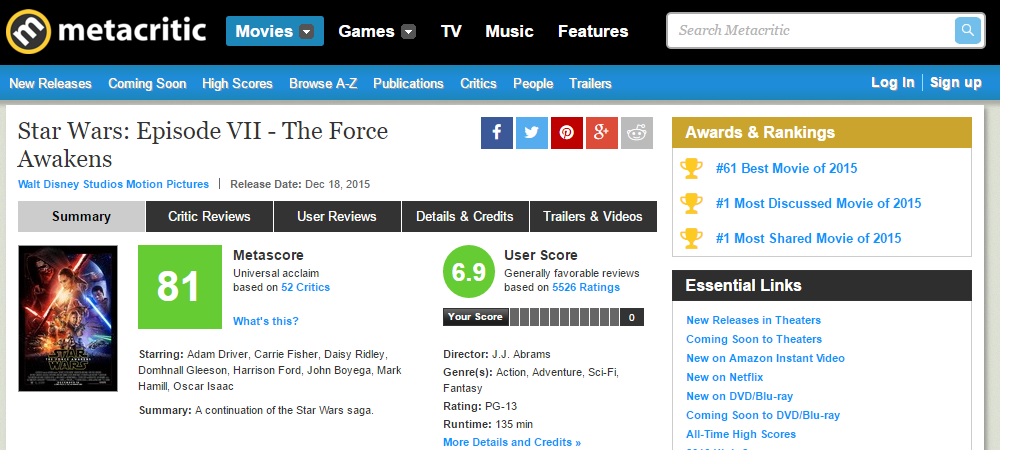This screenshot has height=464, width=1010.
Task: Open the 52 Critics link
Action: coord(305,287)
